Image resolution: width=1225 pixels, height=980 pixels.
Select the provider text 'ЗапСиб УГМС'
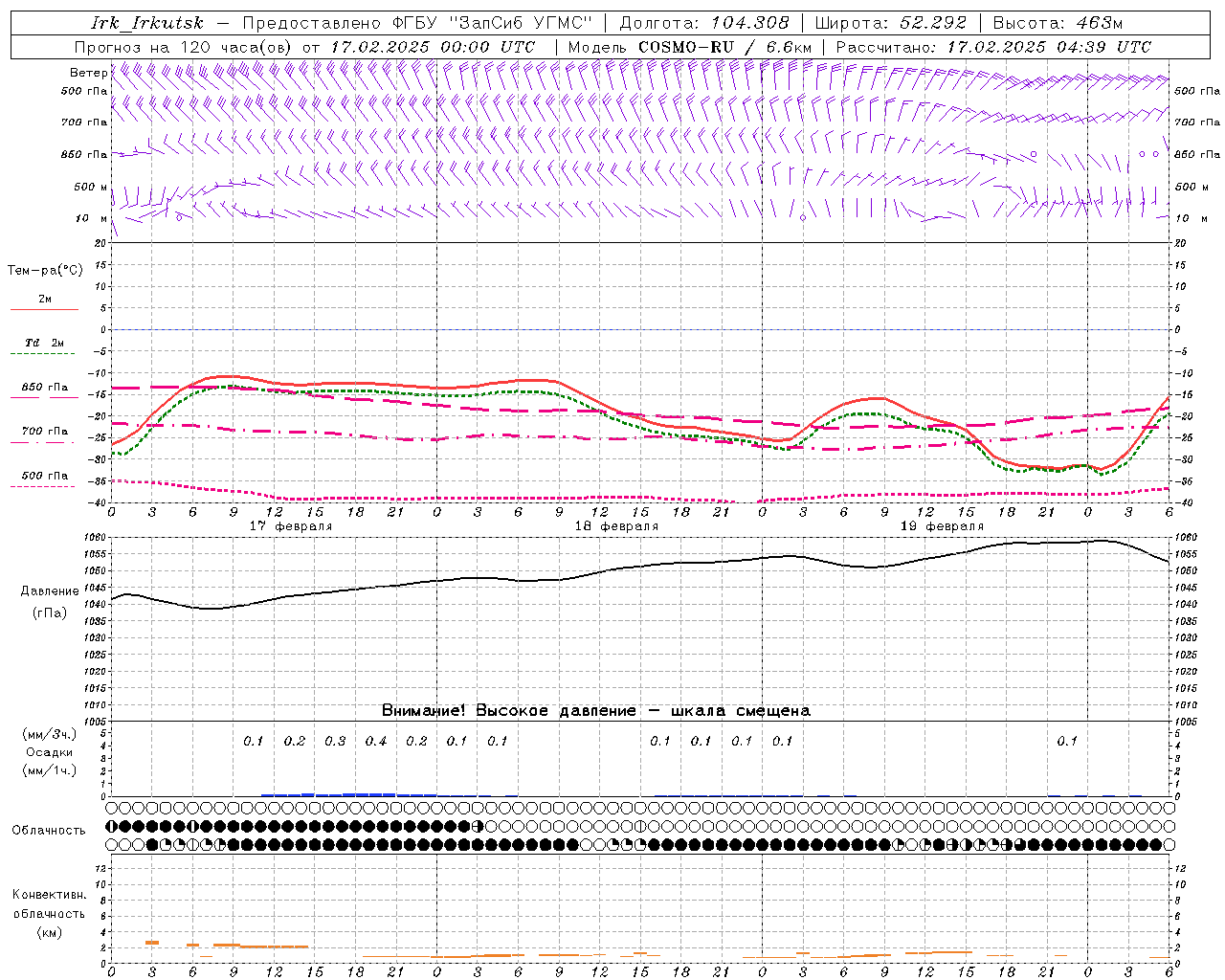click(521, 24)
